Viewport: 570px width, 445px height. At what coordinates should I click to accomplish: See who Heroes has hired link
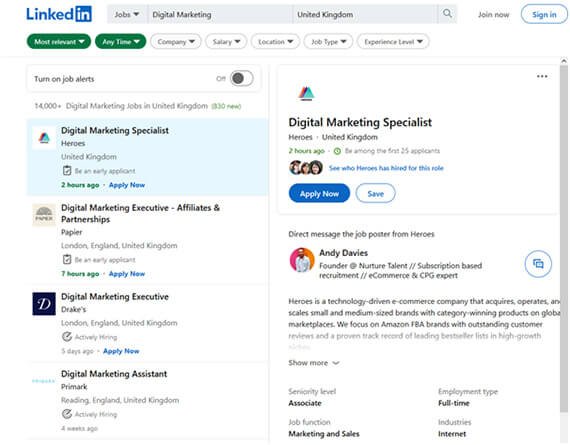(x=386, y=168)
